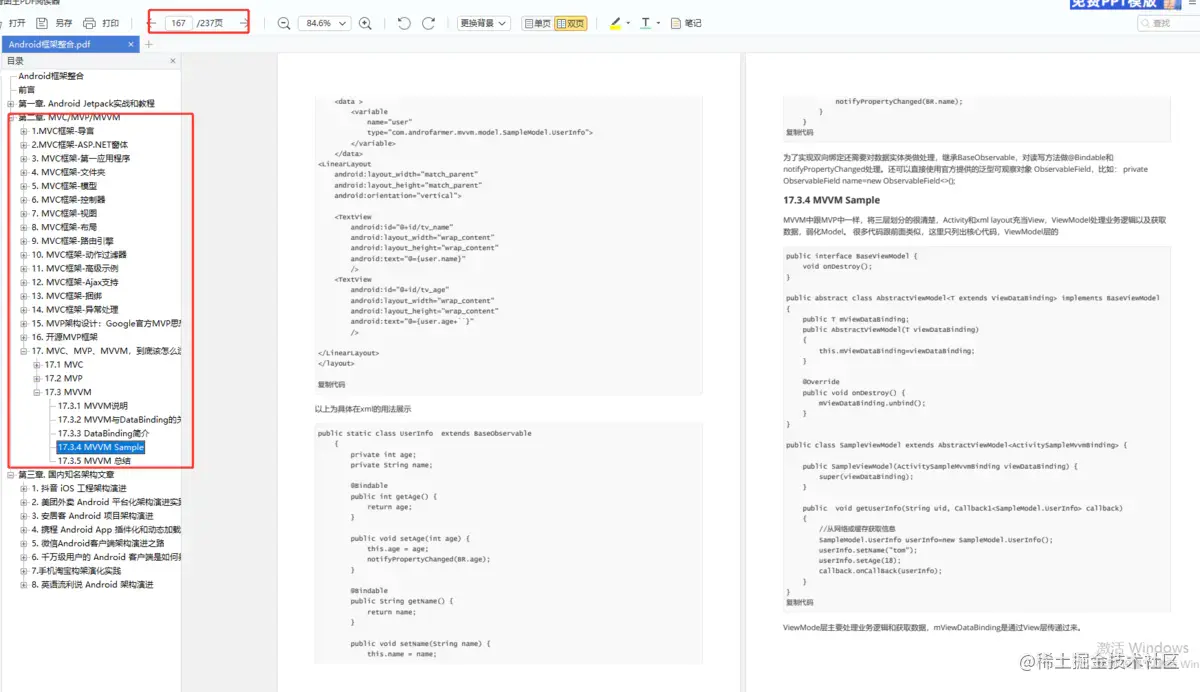Select 3. 安居客 Android 项目架构演进
The width and height of the screenshot is (1200, 692).
[x=92, y=516]
